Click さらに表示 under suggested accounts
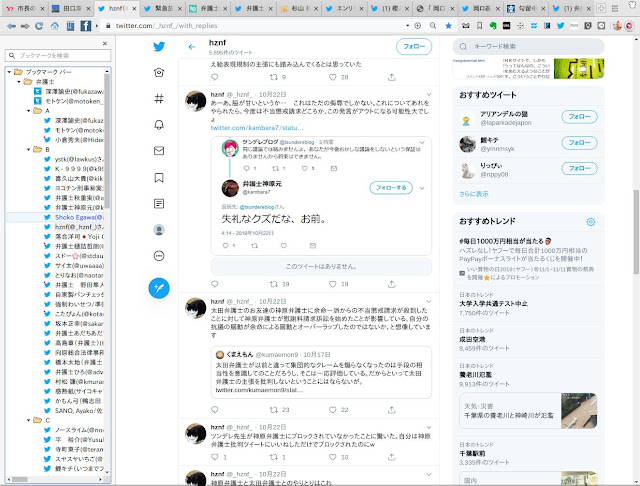 [473, 194]
